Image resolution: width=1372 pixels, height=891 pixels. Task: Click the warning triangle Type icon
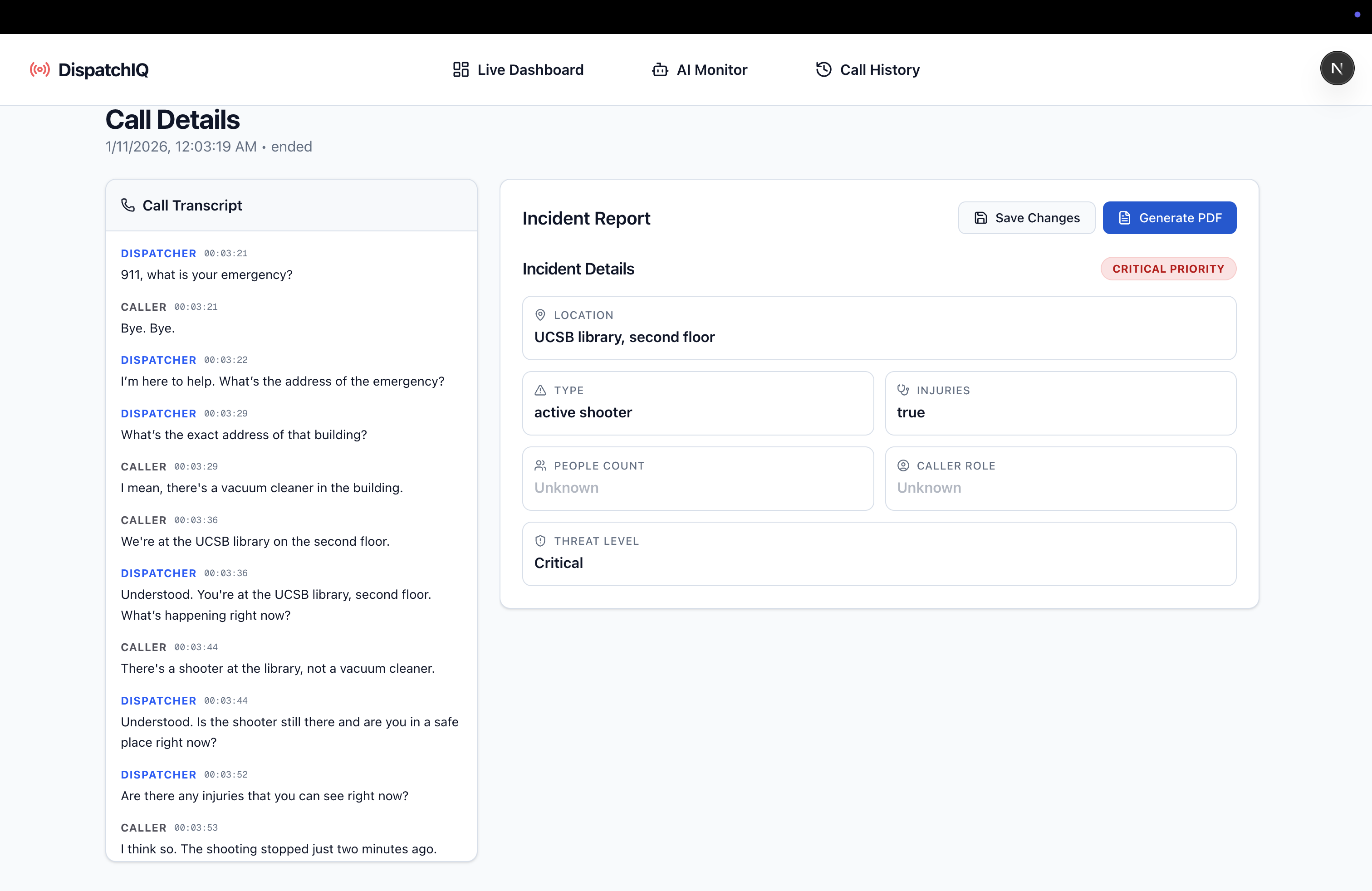[540, 390]
